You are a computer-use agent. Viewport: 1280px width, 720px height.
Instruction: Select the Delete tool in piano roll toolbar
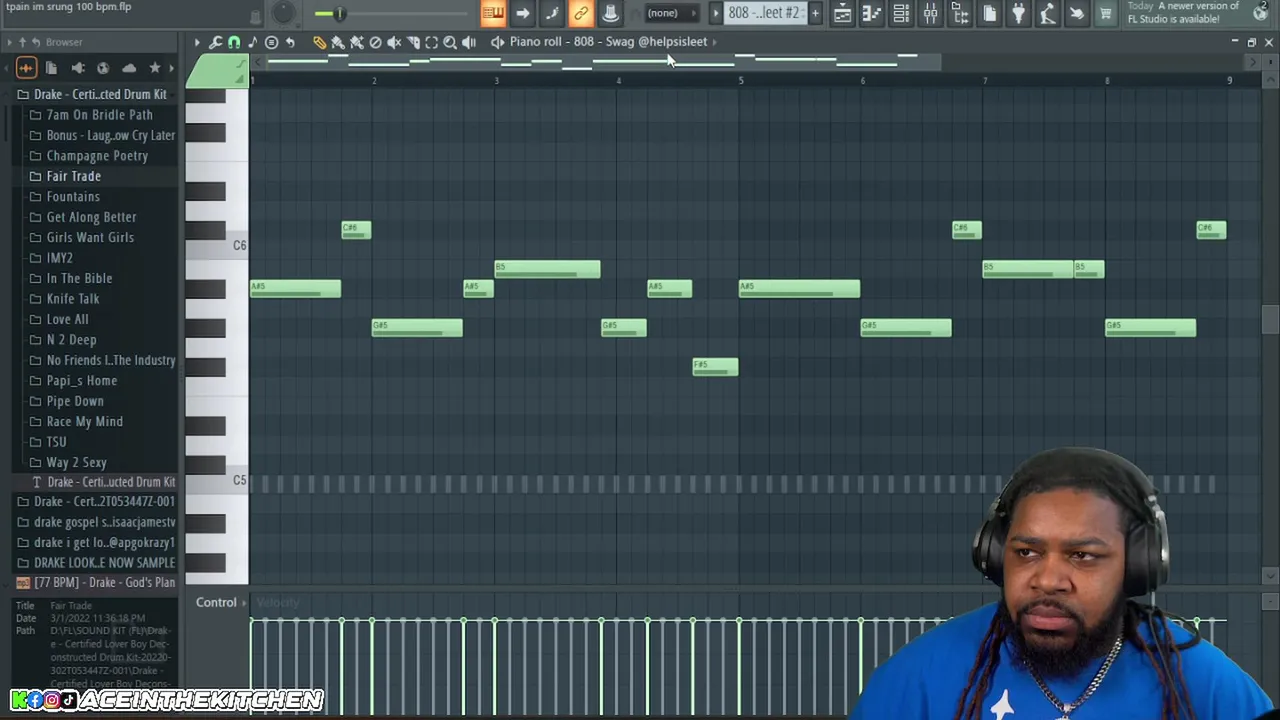(x=375, y=42)
